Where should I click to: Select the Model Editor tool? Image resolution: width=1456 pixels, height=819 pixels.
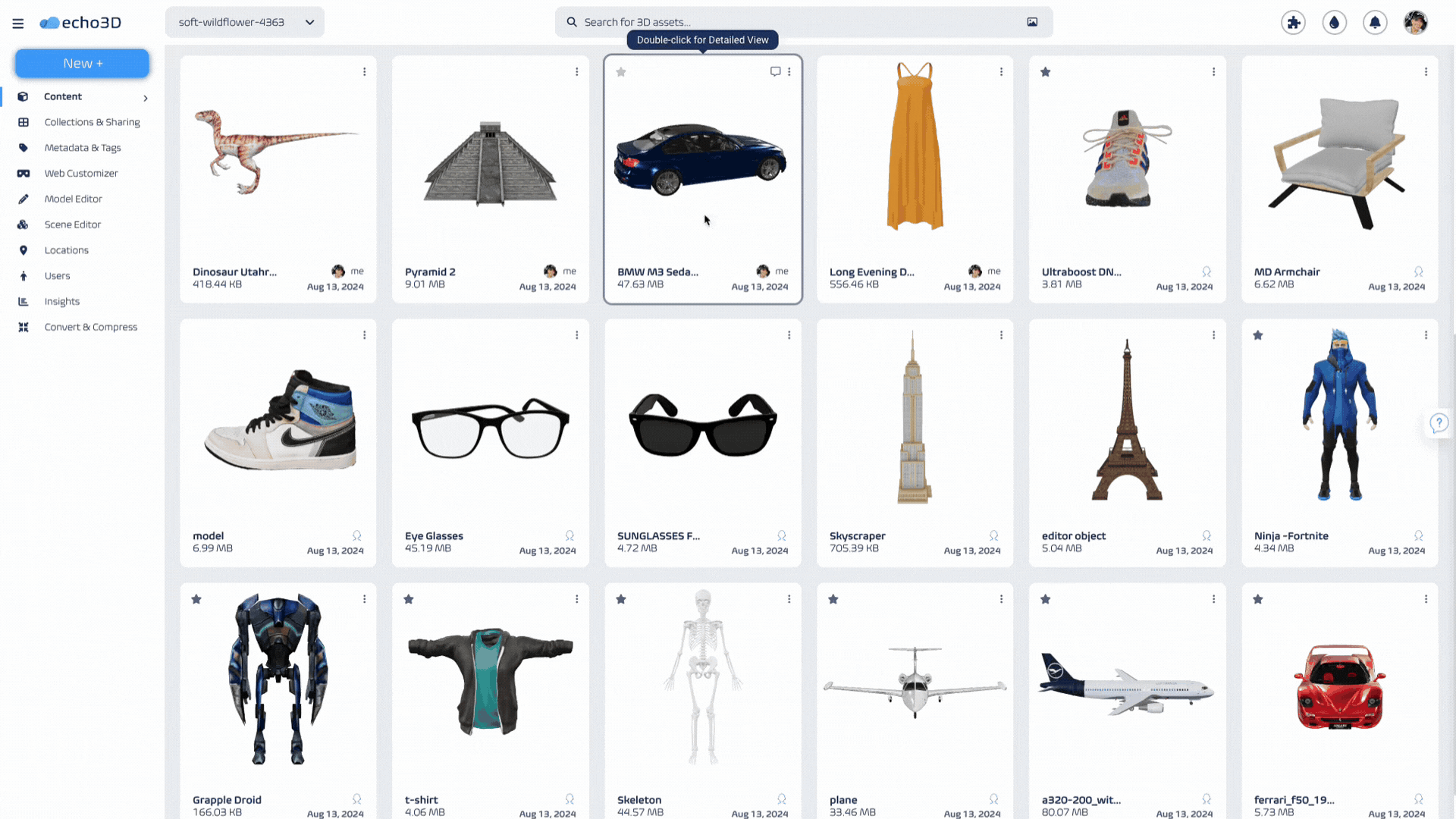(x=73, y=198)
